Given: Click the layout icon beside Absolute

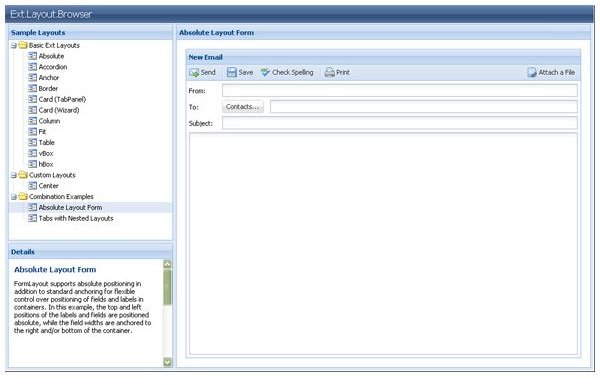Looking at the screenshot, I should coord(33,56).
